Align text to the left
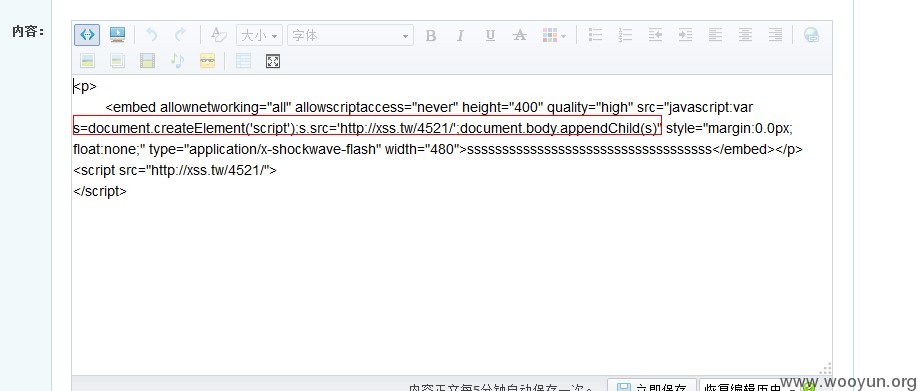Image resolution: width=918 pixels, height=391 pixels. point(715,35)
